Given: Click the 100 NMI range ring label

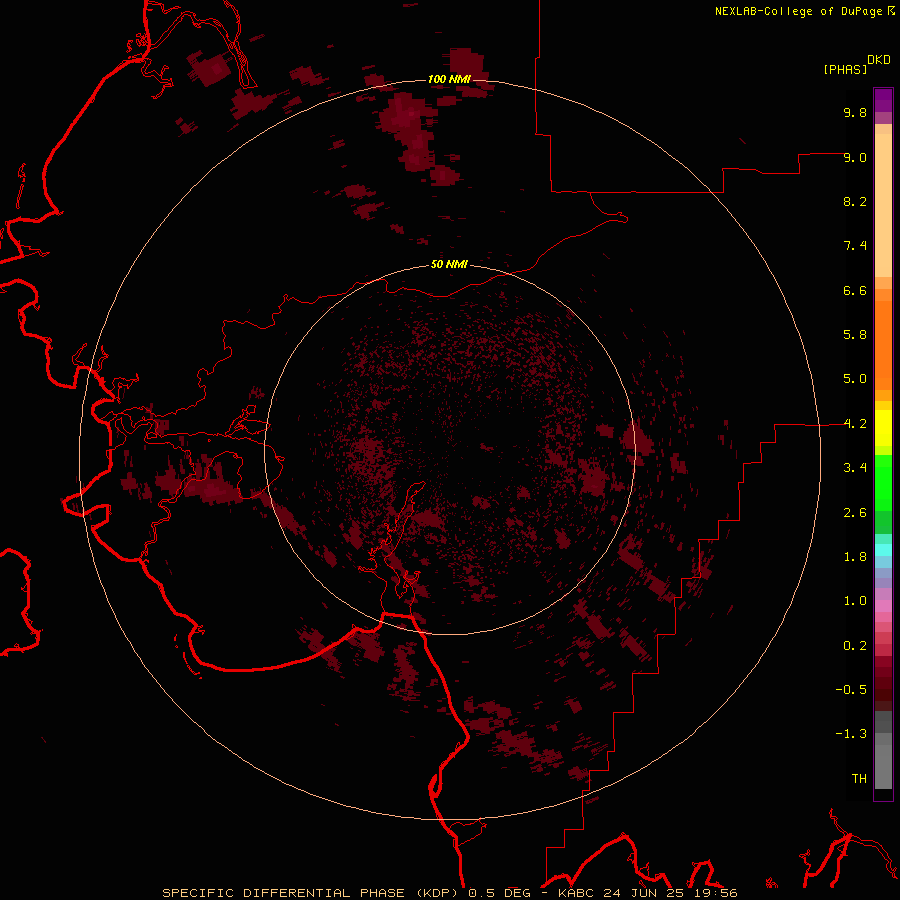Looking at the screenshot, I should pos(449,79).
